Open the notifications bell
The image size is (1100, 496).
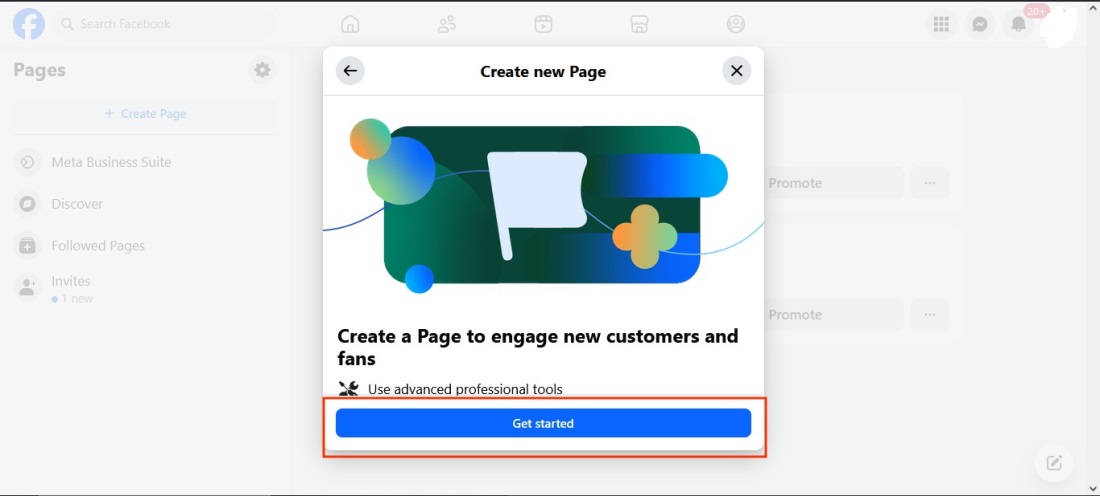pos(1018,24)
